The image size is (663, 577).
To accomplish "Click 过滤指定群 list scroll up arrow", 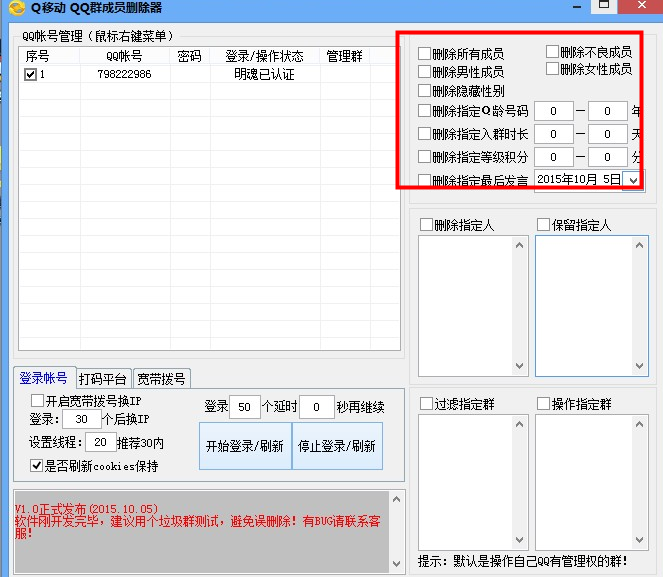I will pyautogui.click(x=520, y=424).
